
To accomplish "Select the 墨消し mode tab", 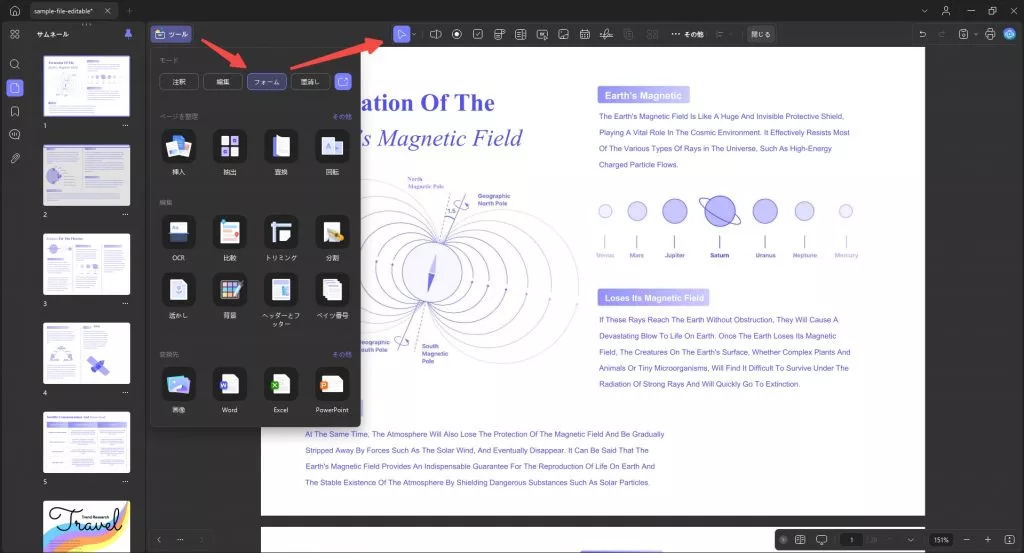I will pyautogui.click(x=310, y=82).
